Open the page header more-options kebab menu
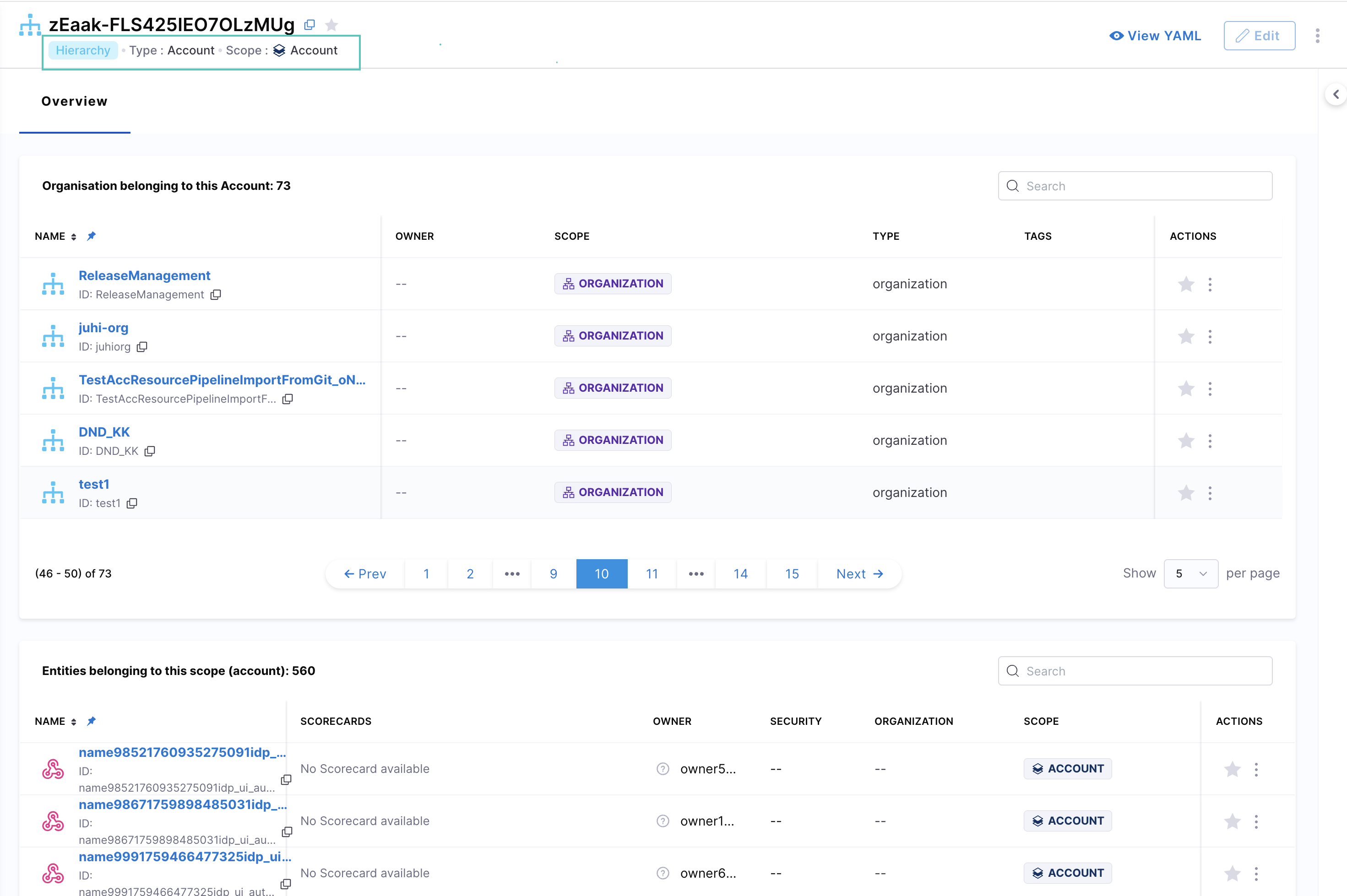Screen dimensions: 1347x896 coord(1317,36)
